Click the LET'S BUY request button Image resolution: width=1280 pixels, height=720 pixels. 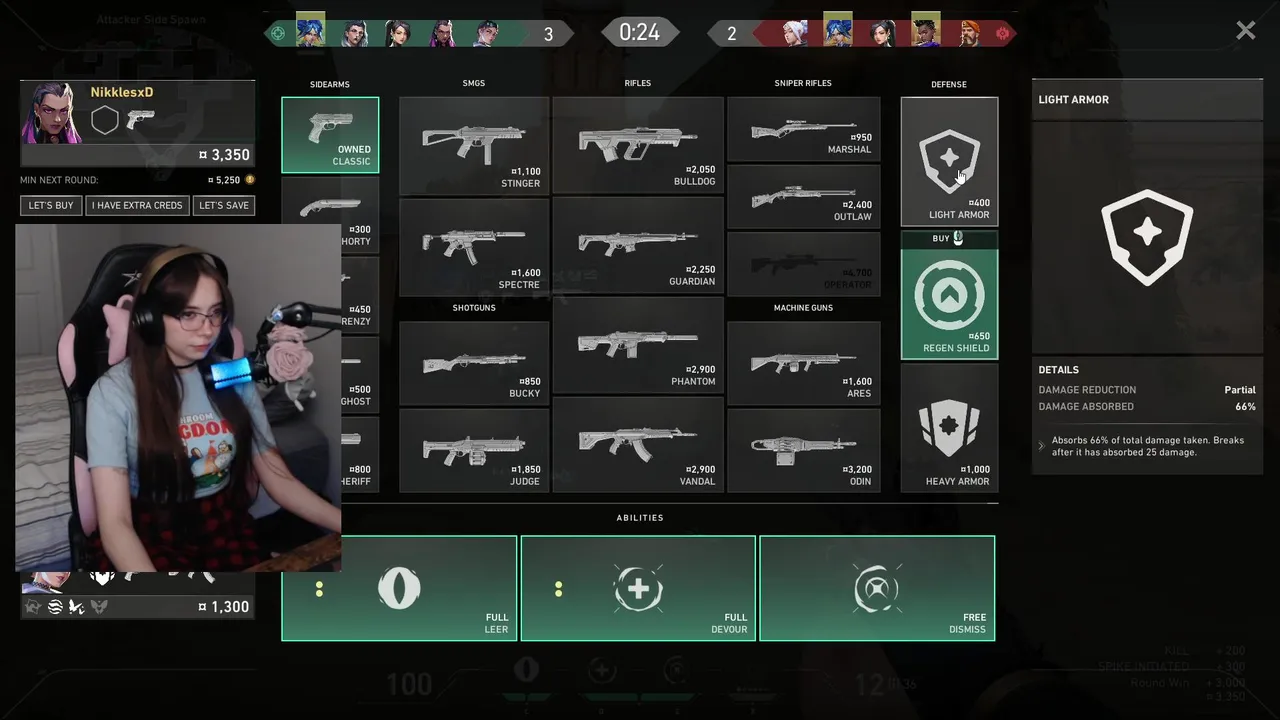point(51,205)
